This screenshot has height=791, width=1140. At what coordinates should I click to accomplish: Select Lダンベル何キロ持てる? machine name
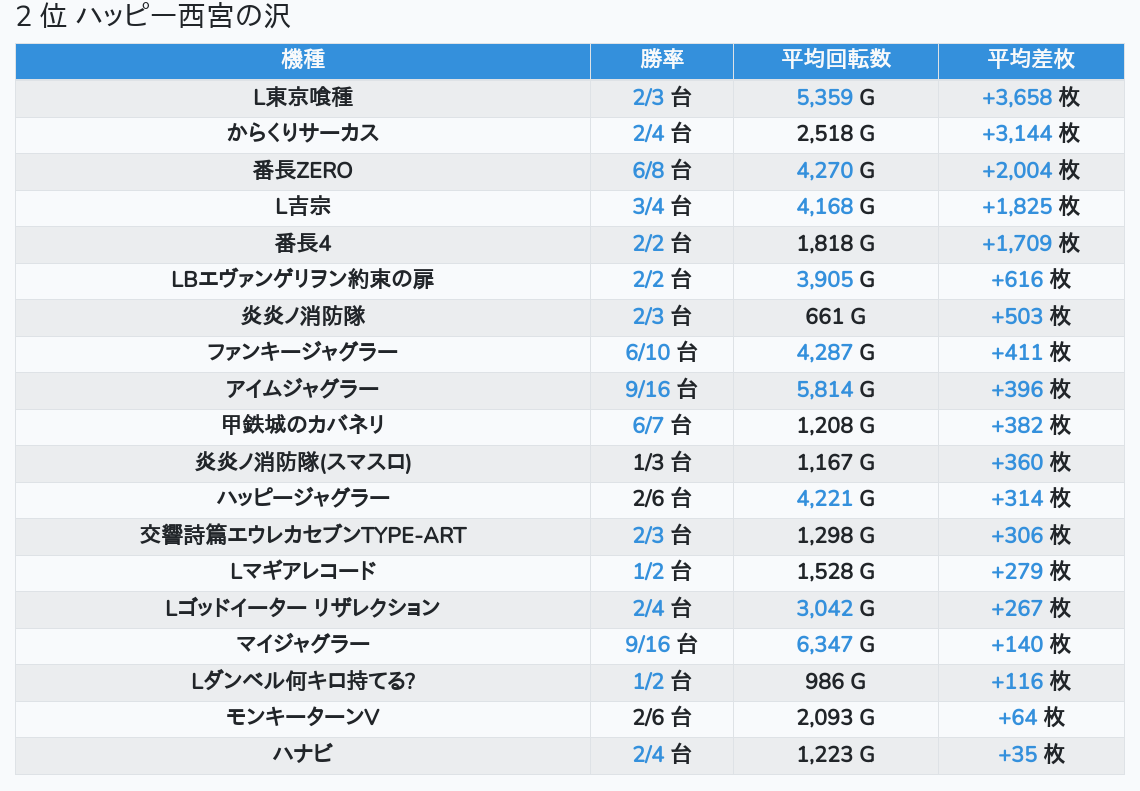click(x=302, y=682)
